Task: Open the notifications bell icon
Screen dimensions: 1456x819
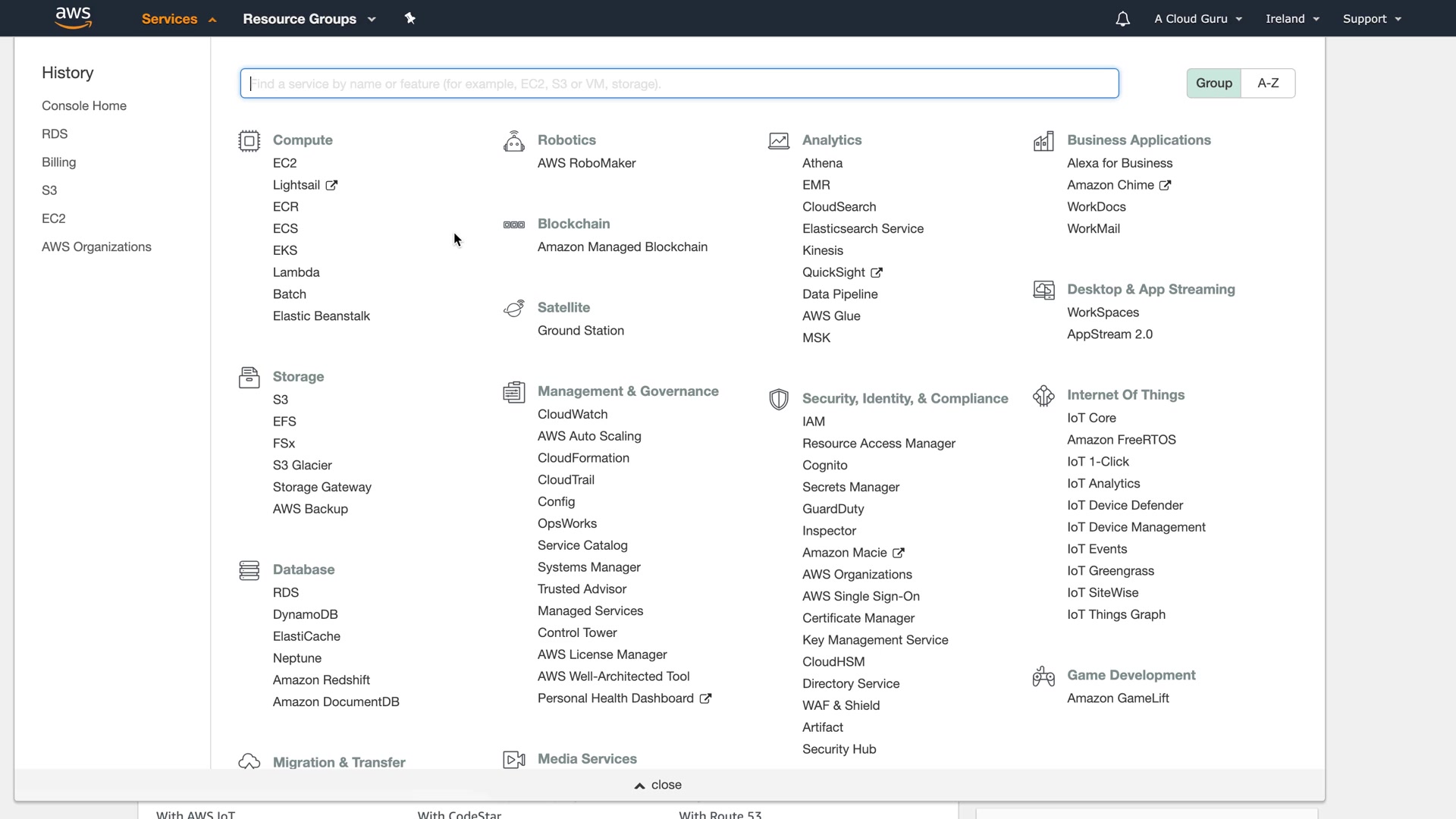Action: click(x=1122, y=19)
